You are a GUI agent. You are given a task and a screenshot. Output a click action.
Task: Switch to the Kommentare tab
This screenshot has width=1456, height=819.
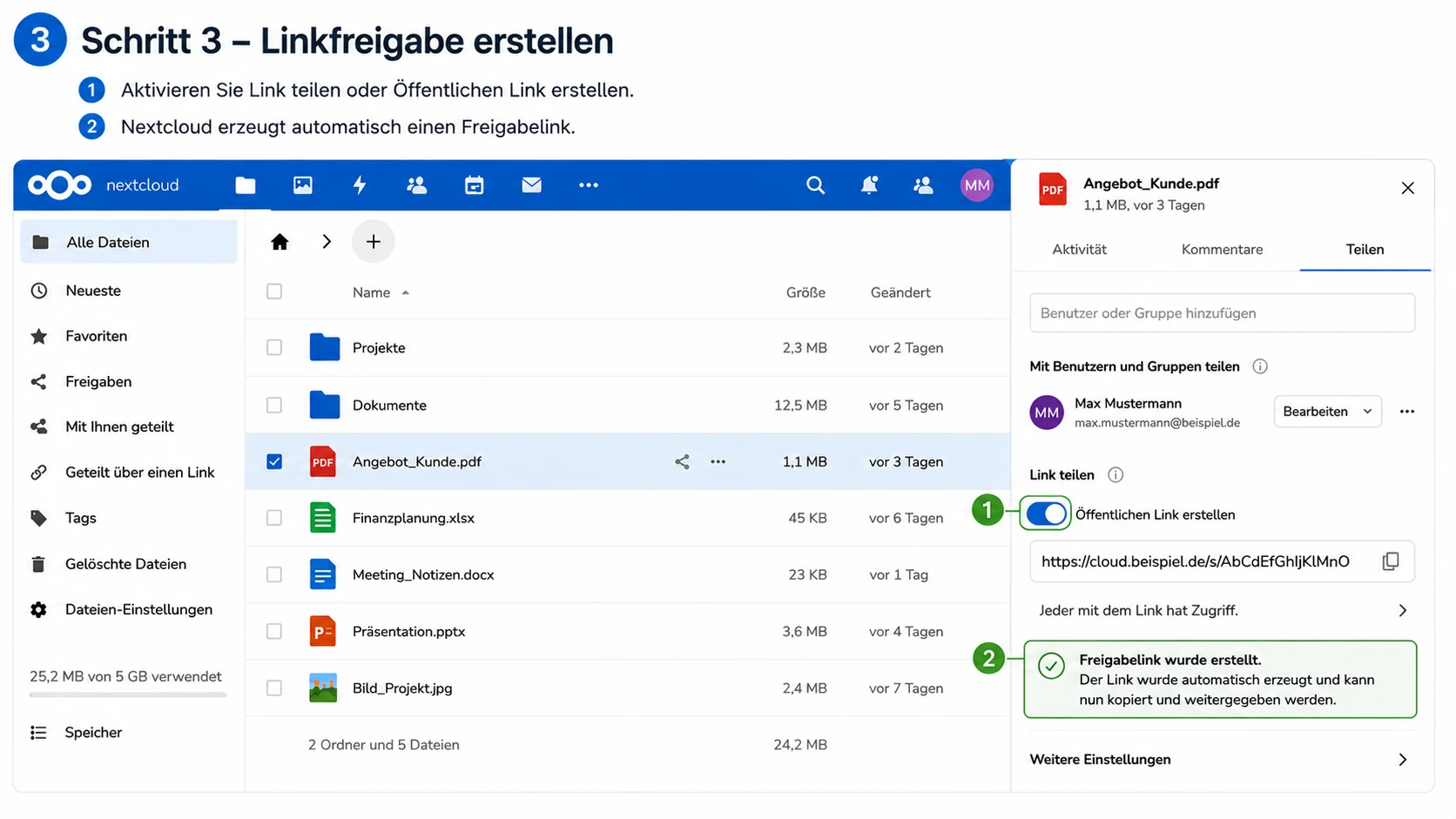(x=1222, y=249)
